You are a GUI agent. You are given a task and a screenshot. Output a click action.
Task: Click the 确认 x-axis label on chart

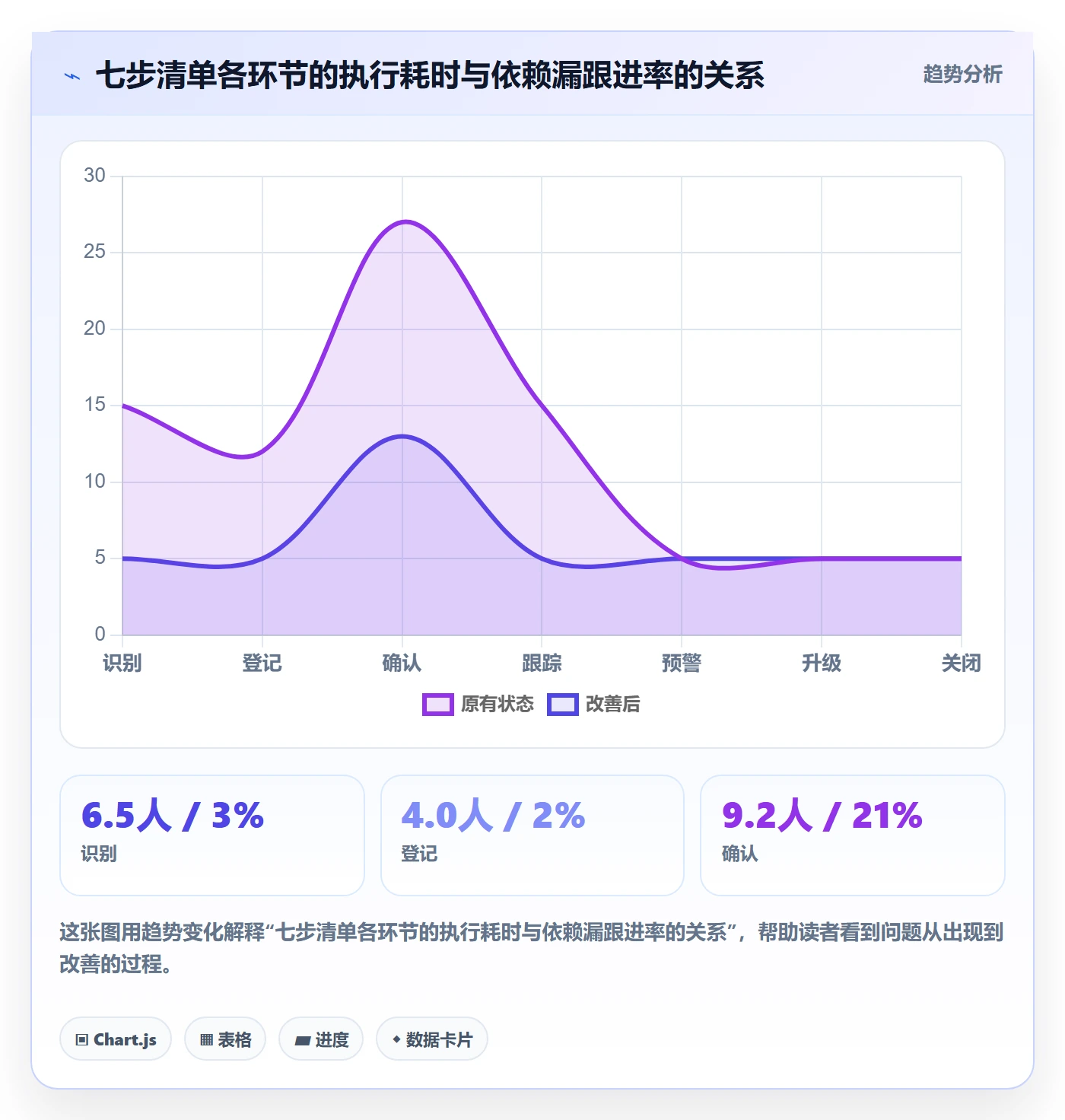pyautogui.click(x=402, y=663)
